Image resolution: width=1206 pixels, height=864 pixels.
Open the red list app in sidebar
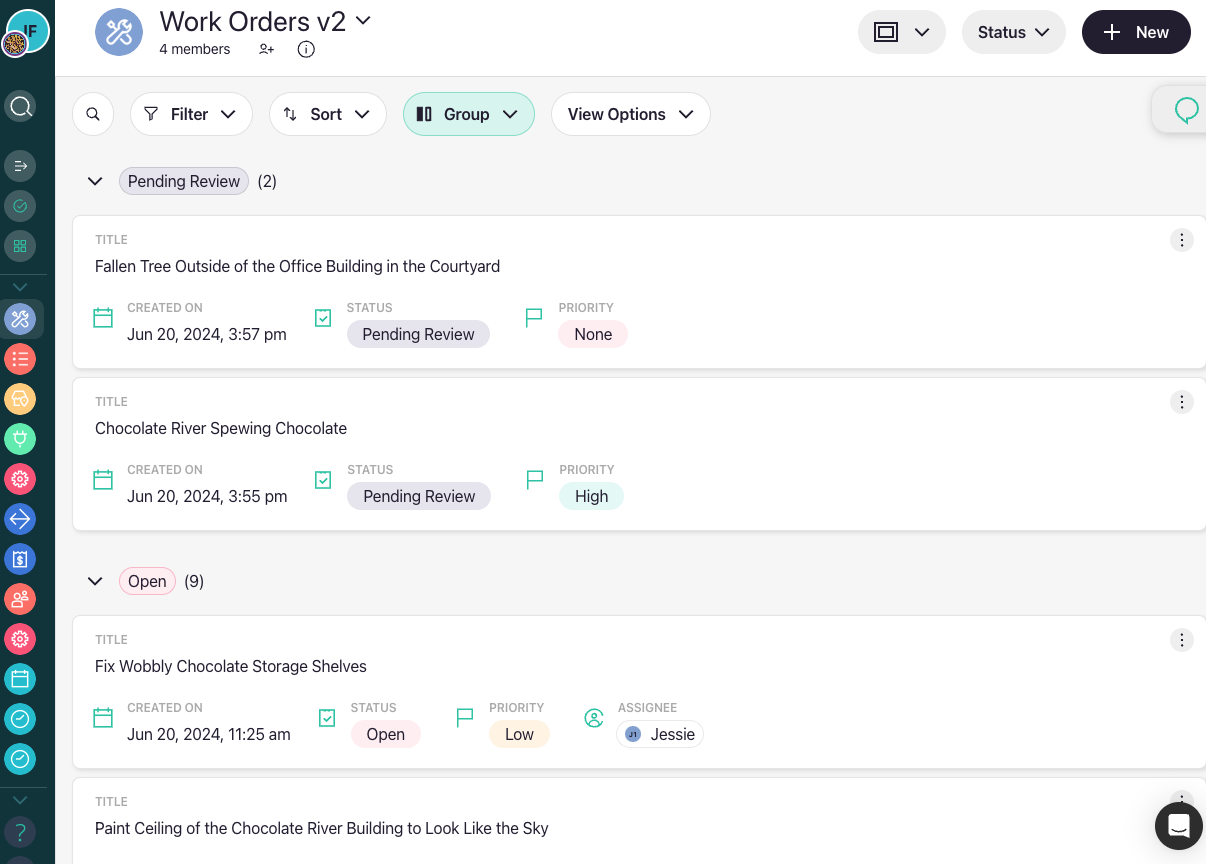pyautogui.click(x=20, y=359)
